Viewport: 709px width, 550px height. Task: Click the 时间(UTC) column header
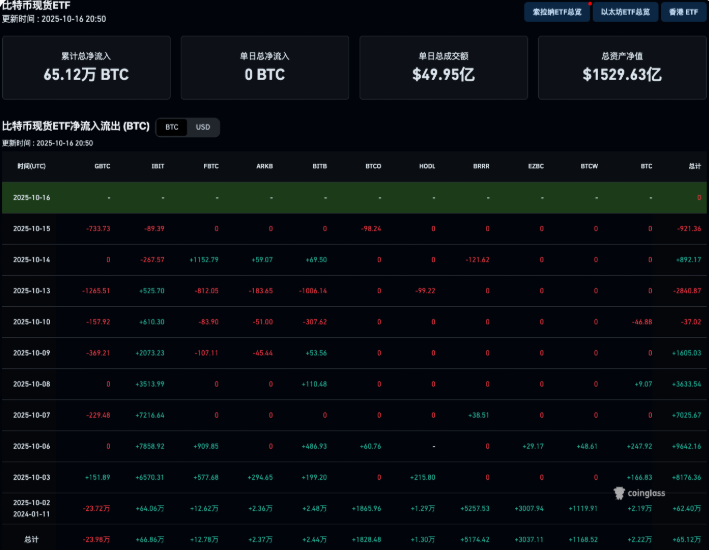coord(32,166)
